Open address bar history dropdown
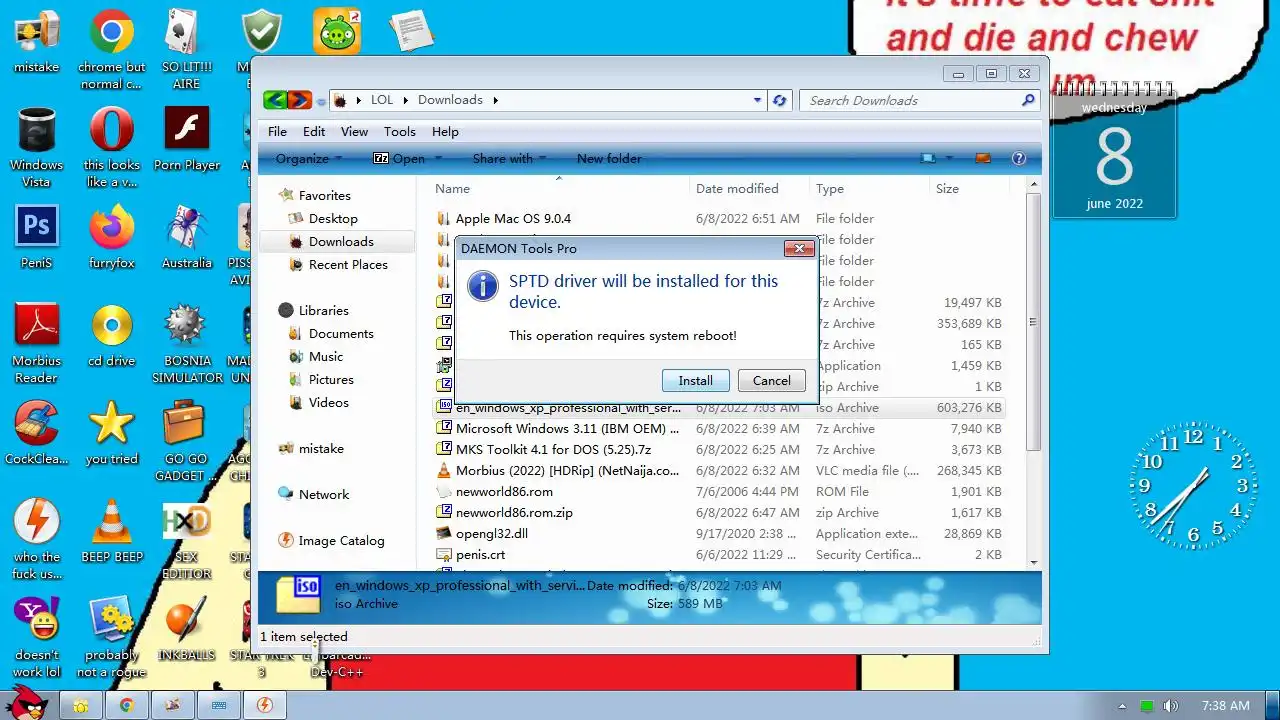The width and height of the screenshot is (1280, 720). 757,100
